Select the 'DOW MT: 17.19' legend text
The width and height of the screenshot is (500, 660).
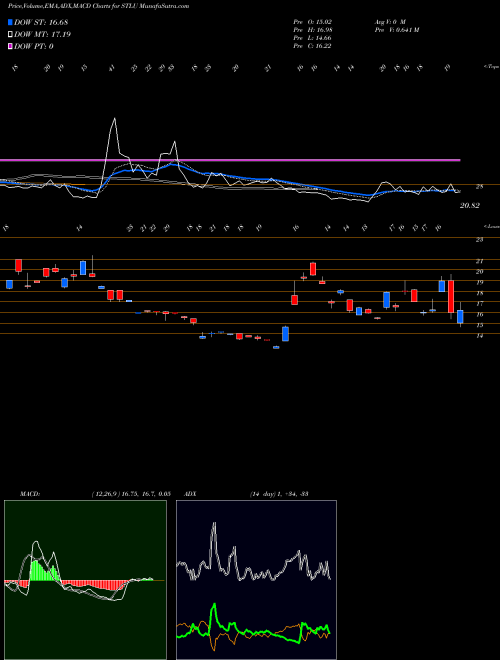click(42, 35)
